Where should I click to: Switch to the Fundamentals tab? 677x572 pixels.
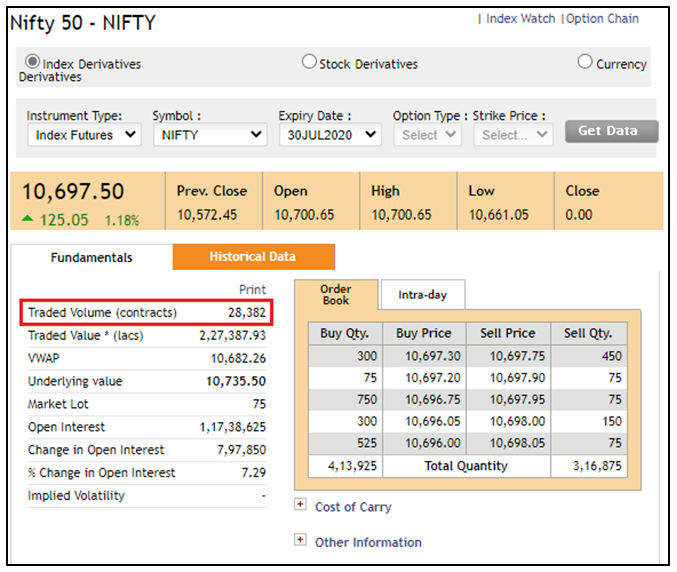coord(92,257)
